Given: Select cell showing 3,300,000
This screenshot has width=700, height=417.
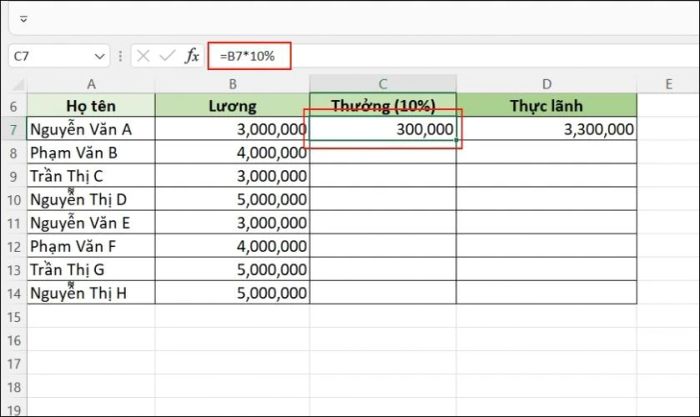Looking at the screenshot, I should (x=546, y=129).
